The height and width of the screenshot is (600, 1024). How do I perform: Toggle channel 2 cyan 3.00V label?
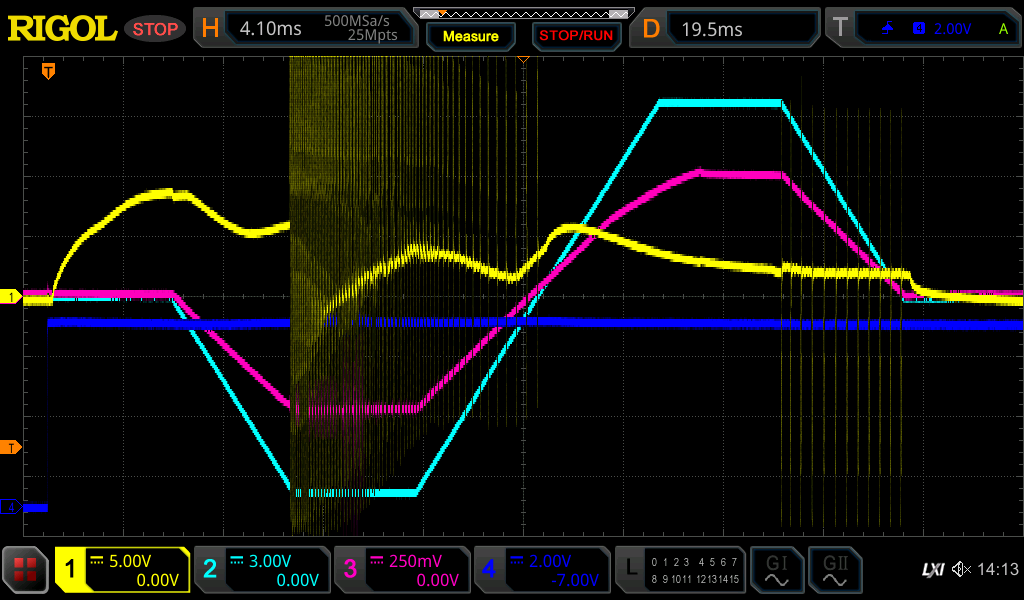262,570
